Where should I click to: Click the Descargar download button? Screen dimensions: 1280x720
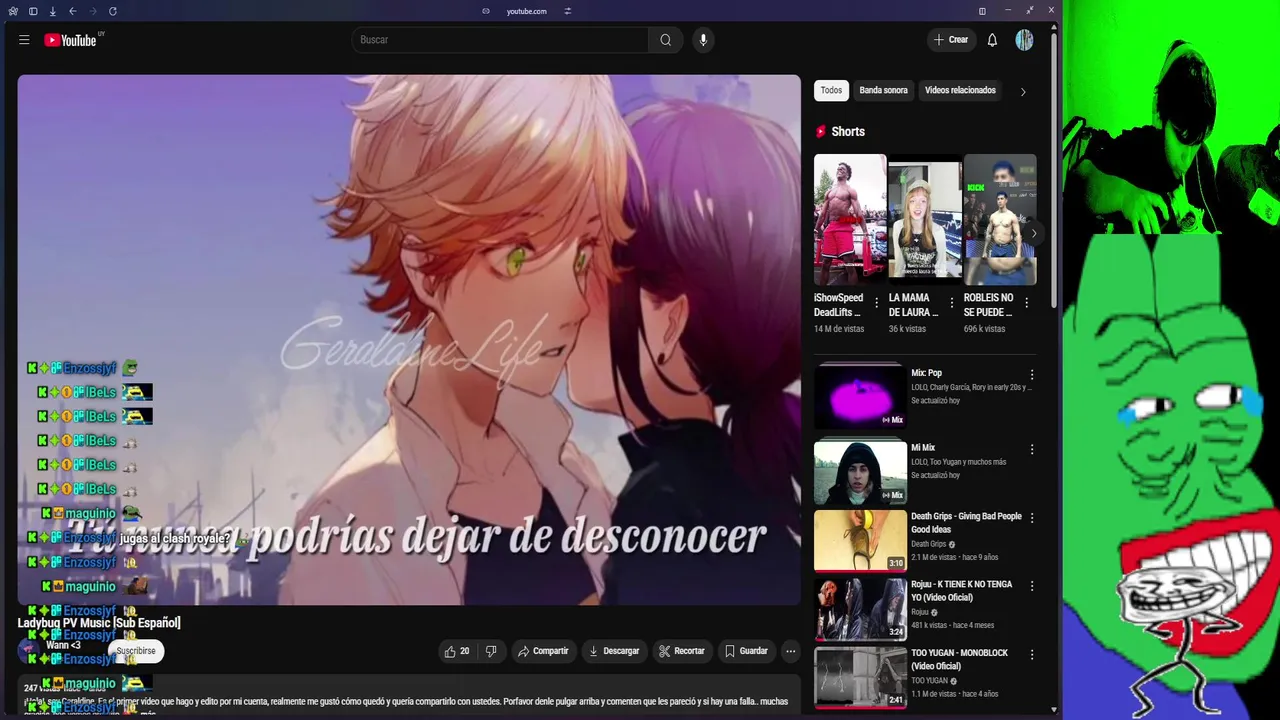tap(614, 651)
